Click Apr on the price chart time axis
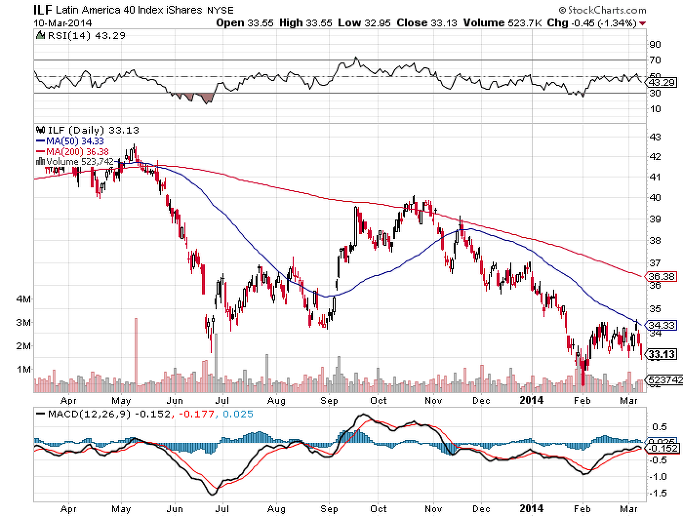The width and height of the screenshot is (683, 517). (68, 400)
